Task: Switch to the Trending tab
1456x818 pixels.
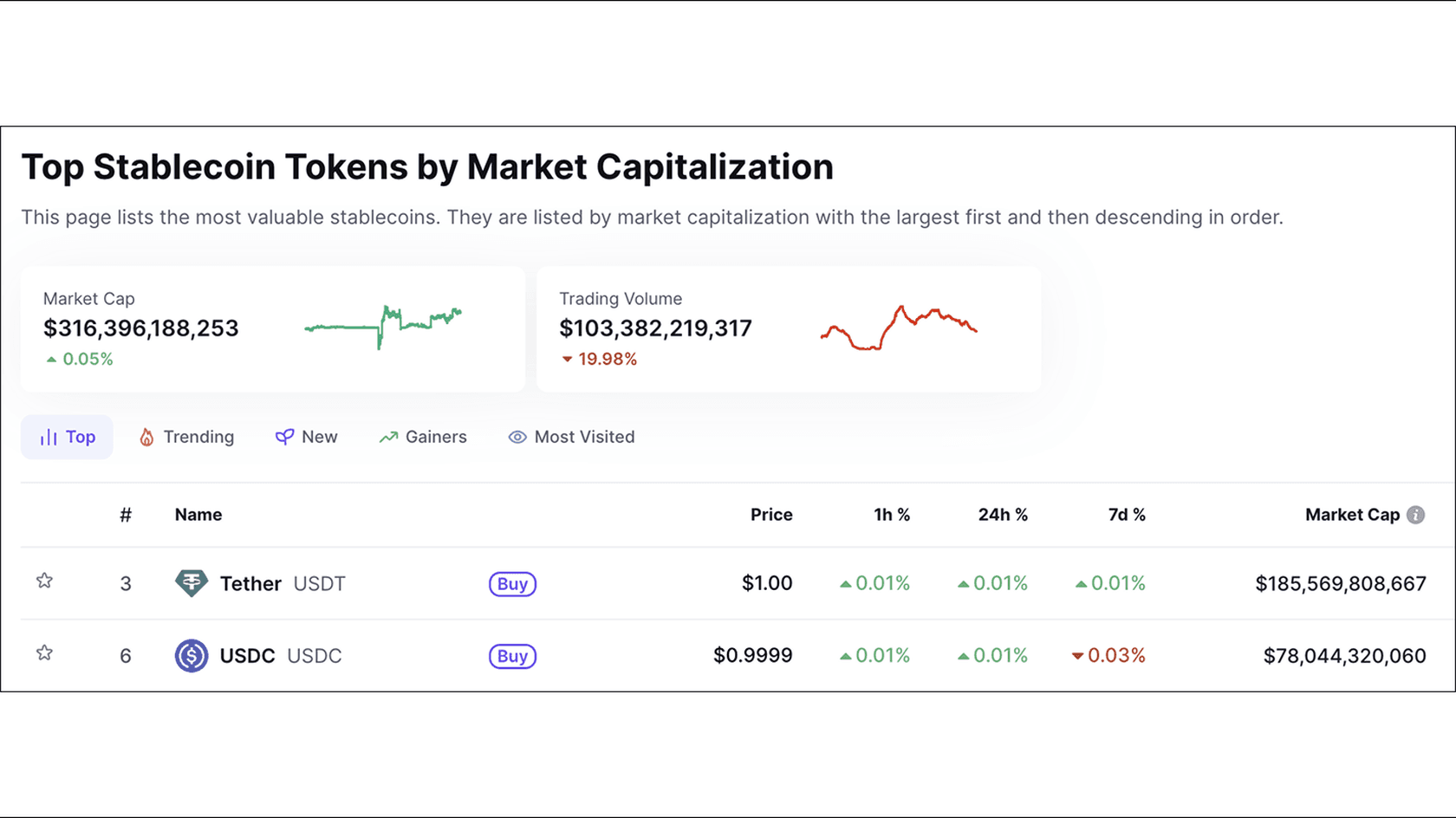Action: pos(185,437)
